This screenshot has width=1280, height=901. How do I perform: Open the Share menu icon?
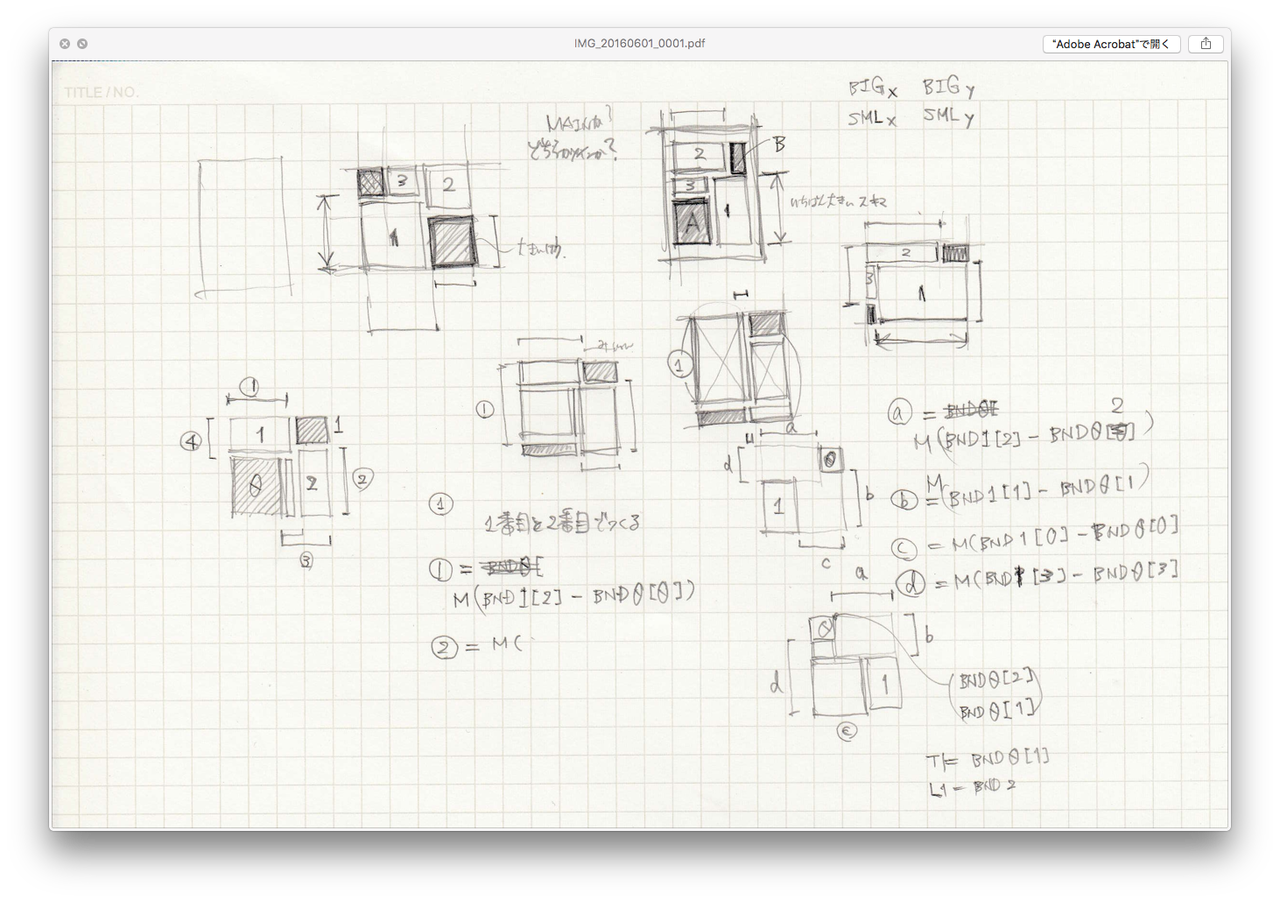click(x=1206, y=44)
